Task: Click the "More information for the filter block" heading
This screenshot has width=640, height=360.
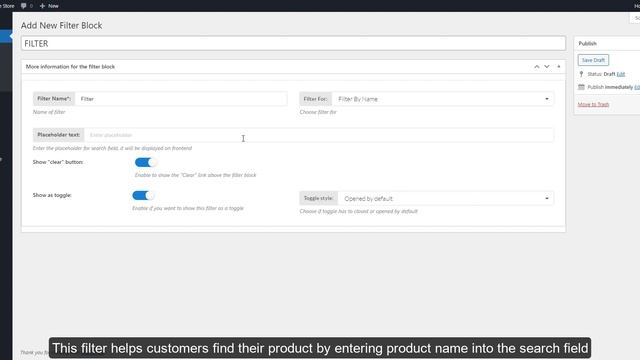Action: coord(70,67)
